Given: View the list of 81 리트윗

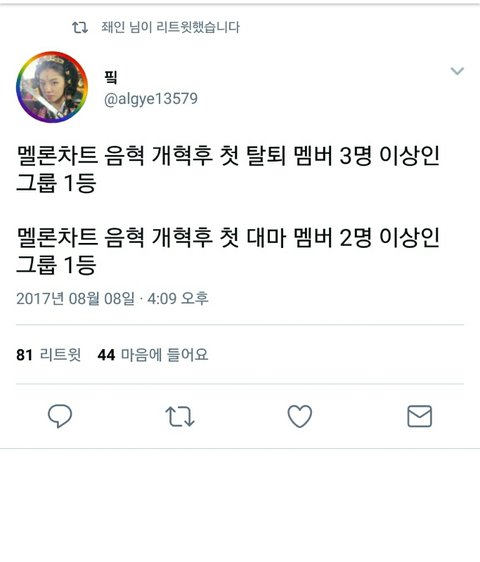Looking at the screenshot, I should pos(48,355).
